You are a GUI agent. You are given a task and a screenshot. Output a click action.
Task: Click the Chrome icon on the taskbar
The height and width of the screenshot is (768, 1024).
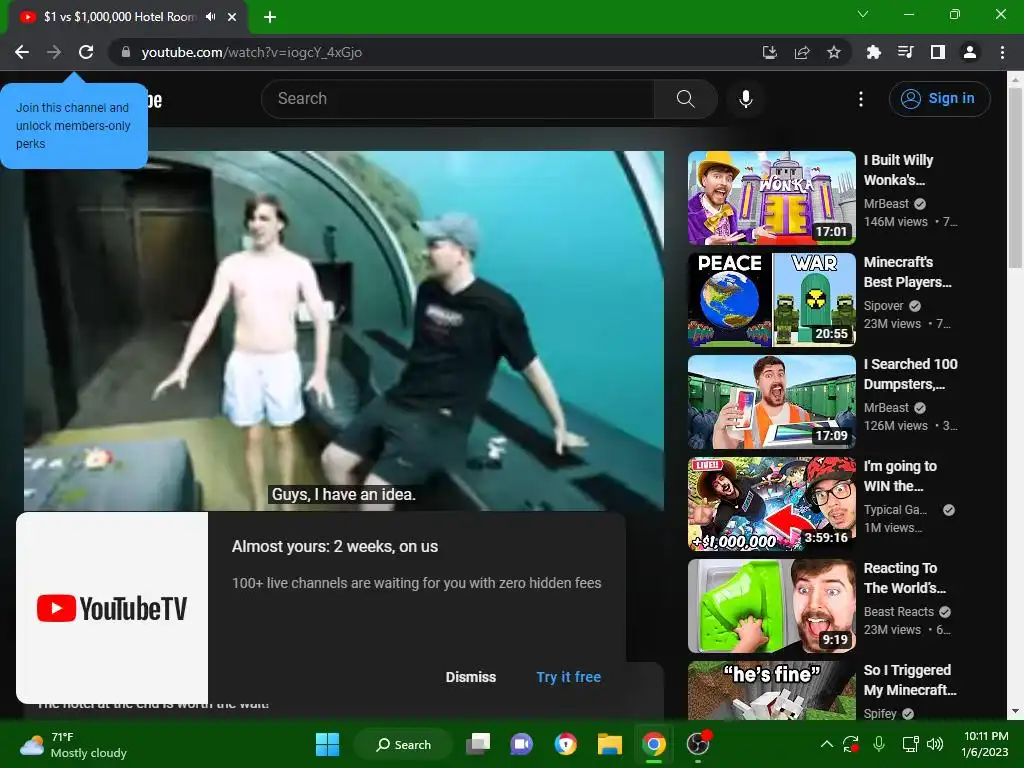tap(654, 744)
